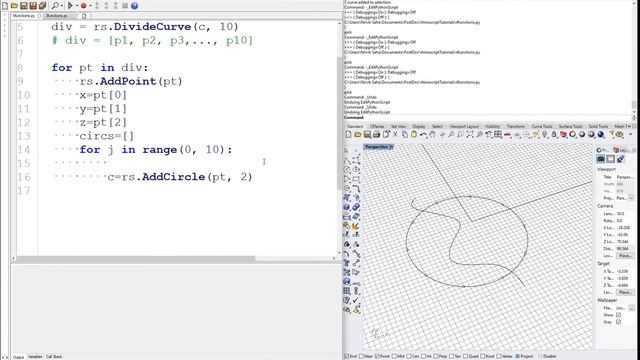Open the Surface Tools toolbar tab
This screenshot has height=360, width=640.
tap(571, 127)
